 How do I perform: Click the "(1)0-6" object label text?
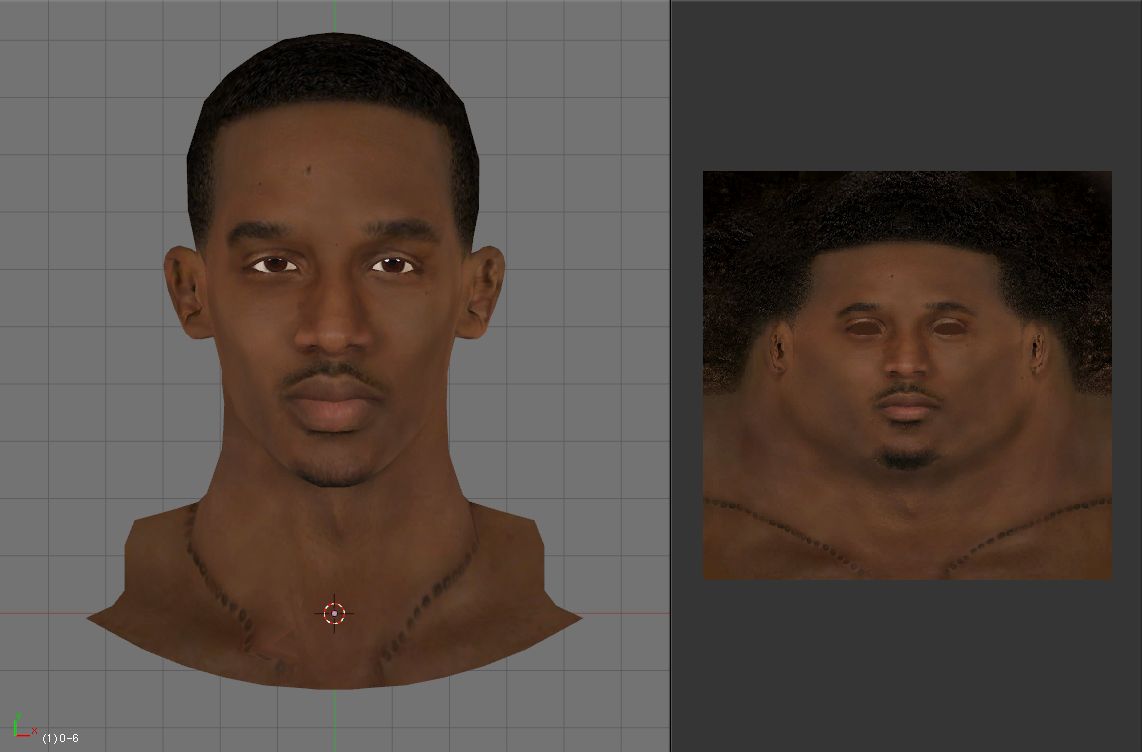[60, 738]
